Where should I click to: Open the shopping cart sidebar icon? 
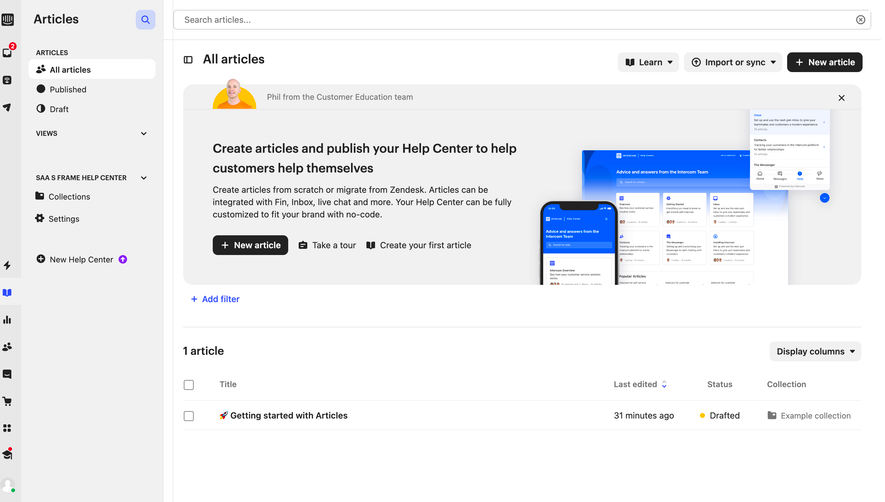coord(7,401)
